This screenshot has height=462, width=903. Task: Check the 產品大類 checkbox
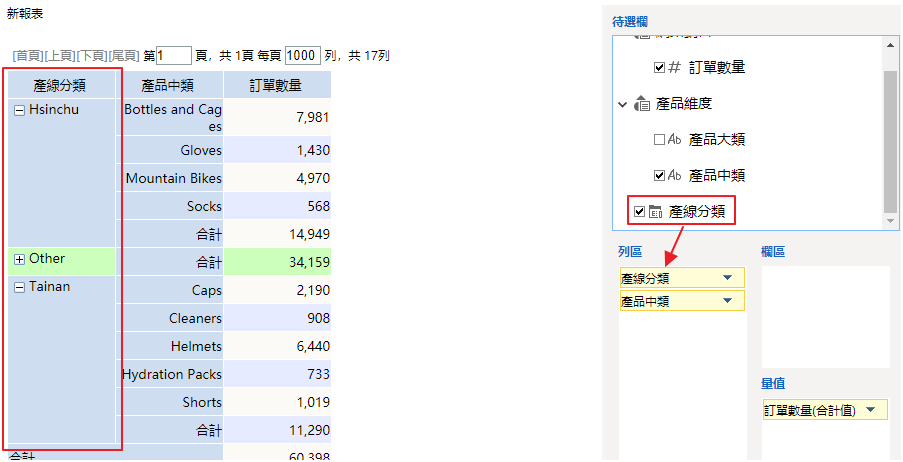point(659,140)
